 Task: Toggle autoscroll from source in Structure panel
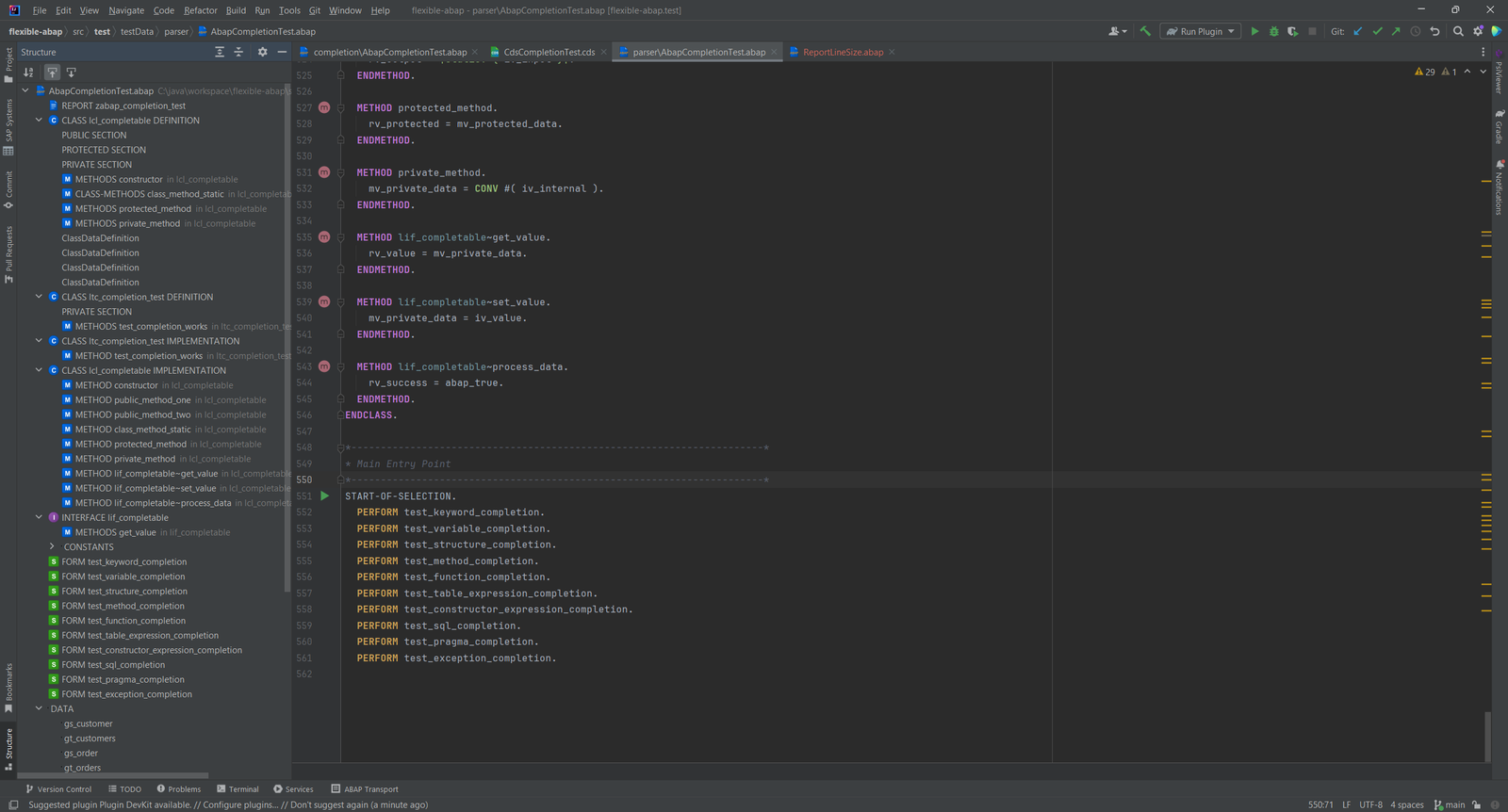71,72
